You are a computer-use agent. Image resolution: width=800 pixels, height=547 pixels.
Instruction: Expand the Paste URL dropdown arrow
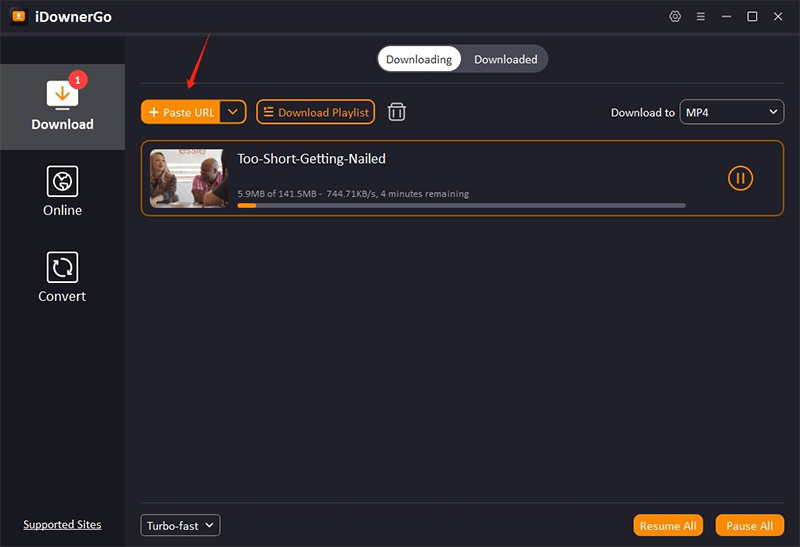(233, 112)
